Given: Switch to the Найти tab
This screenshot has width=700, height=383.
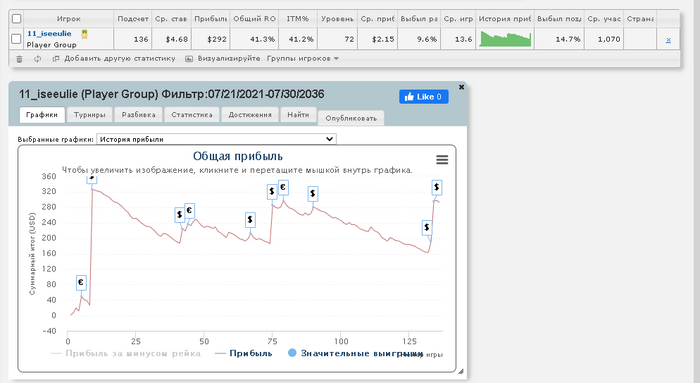Looking at the screenshot, I should [x=298, y=115].
